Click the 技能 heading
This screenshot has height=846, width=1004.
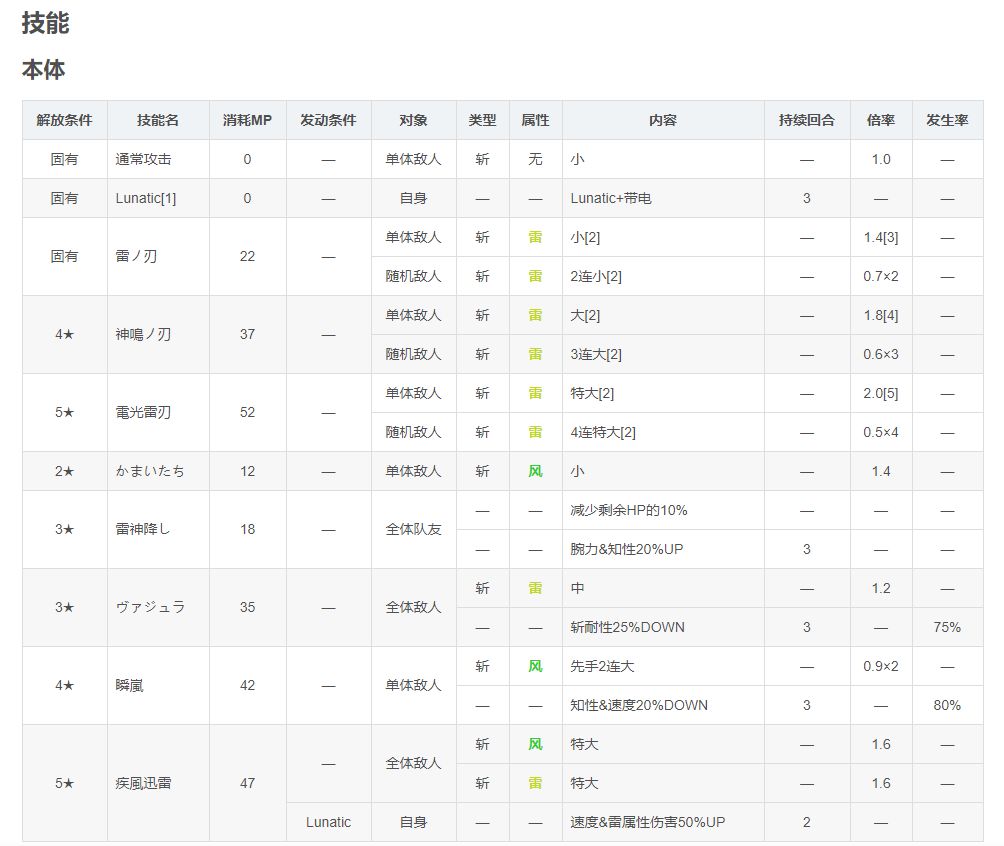click(x=45, y=23)
